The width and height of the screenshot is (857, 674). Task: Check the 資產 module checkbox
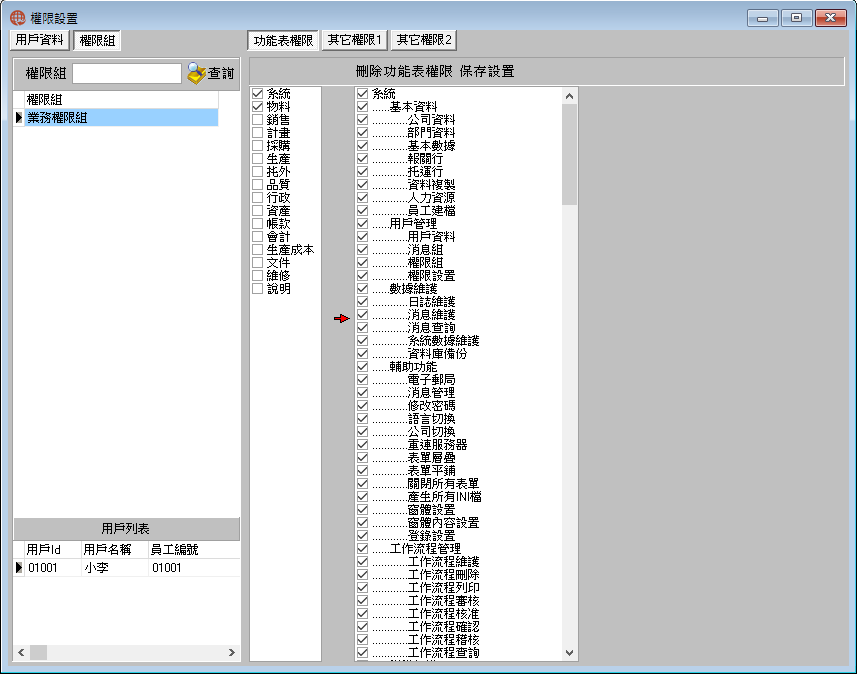tap(257, 210)
